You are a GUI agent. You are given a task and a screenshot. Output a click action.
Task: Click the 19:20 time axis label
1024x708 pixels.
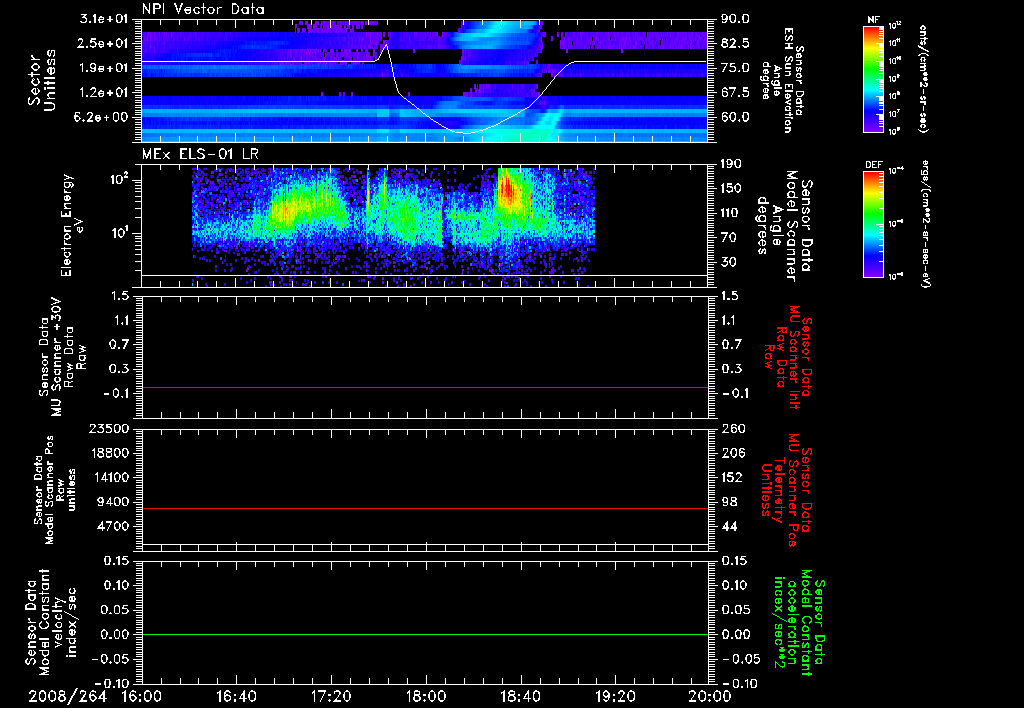615,696
